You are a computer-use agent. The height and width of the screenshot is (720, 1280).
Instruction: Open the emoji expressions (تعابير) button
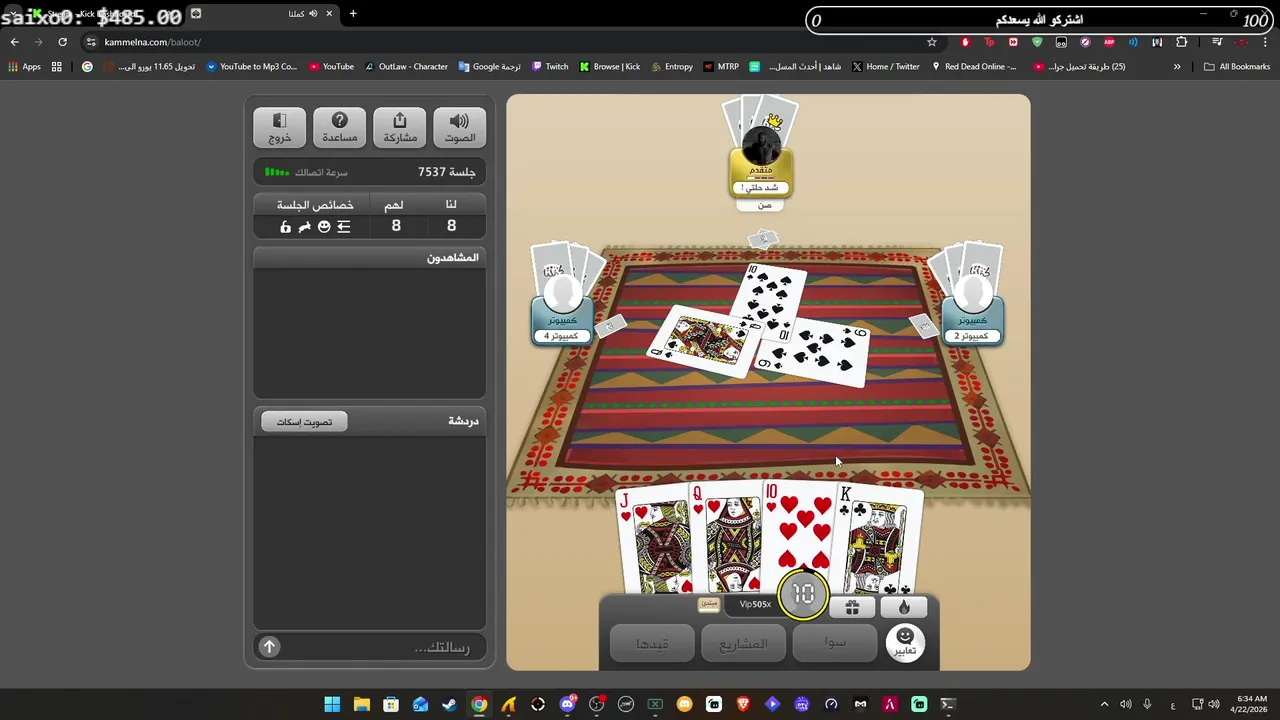905,642
